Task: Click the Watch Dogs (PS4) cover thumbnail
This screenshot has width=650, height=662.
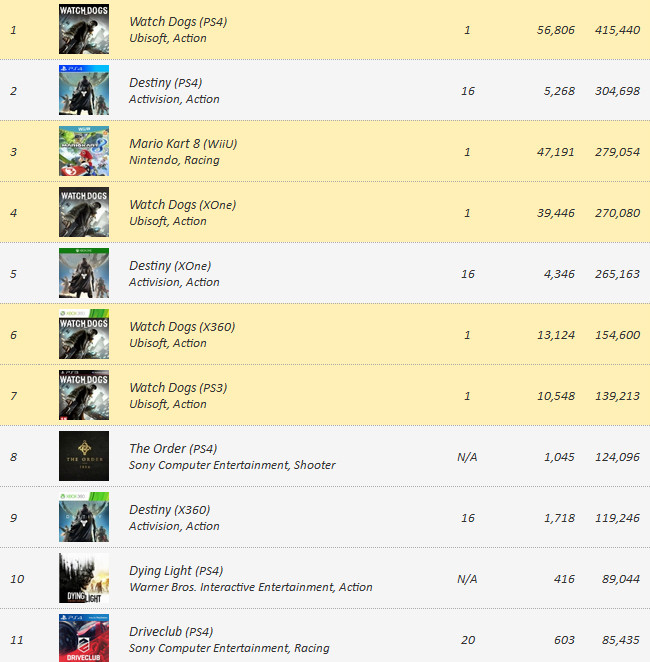Action: click(x=84, y=30)
